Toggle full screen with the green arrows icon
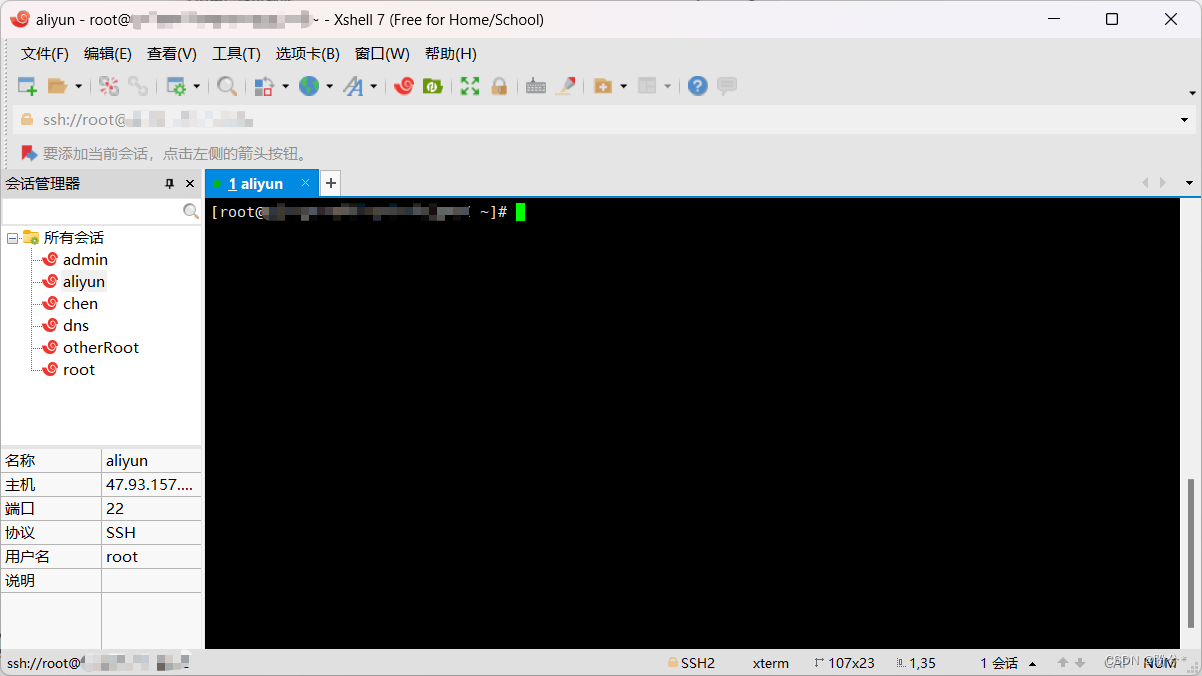 470,87
